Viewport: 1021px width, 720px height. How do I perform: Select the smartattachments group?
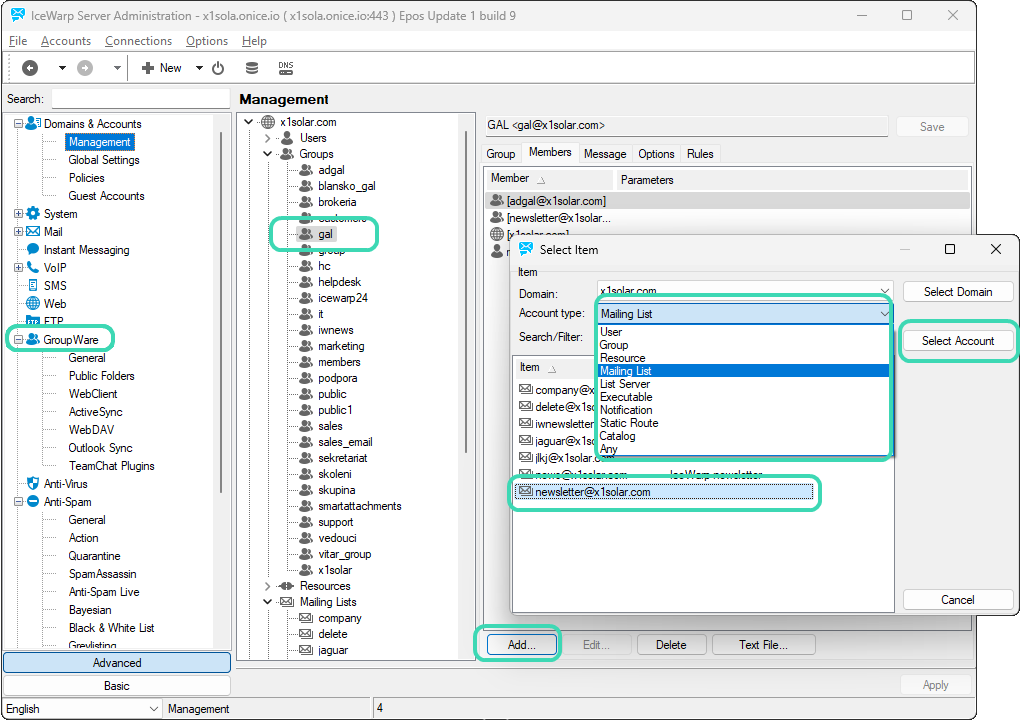pos(350,506)
